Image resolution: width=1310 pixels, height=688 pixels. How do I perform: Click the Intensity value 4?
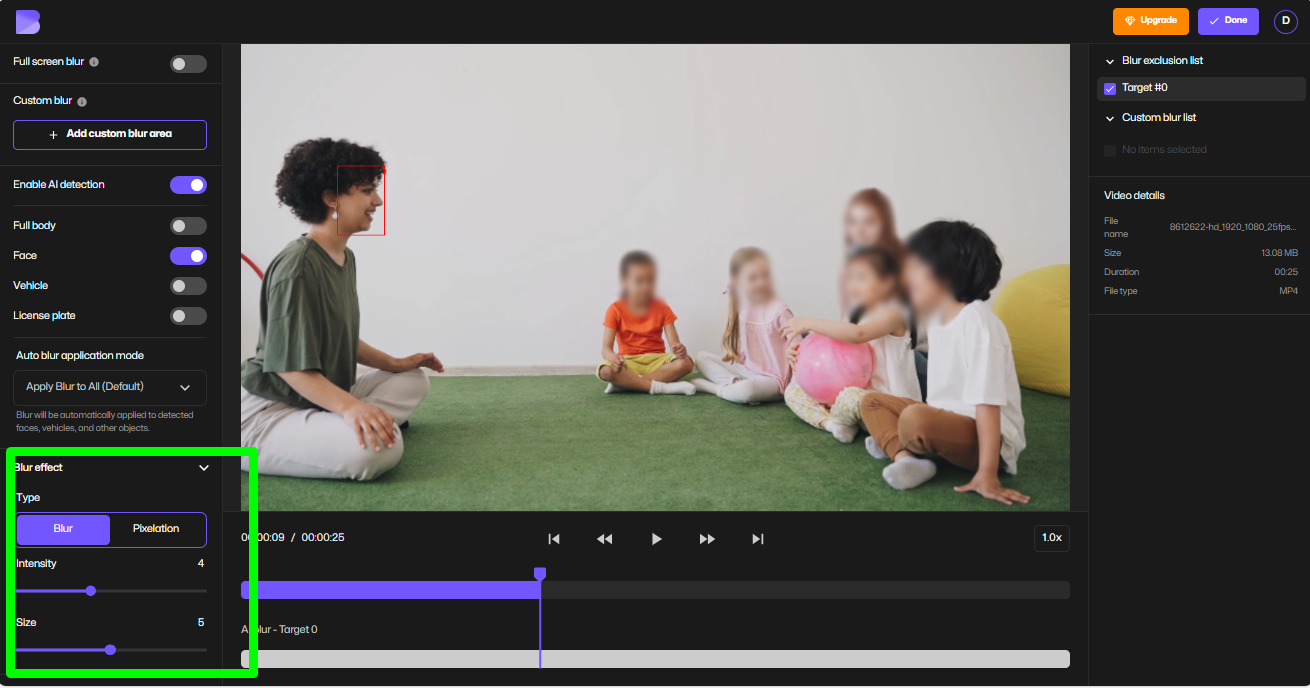[x=201, y=564]
